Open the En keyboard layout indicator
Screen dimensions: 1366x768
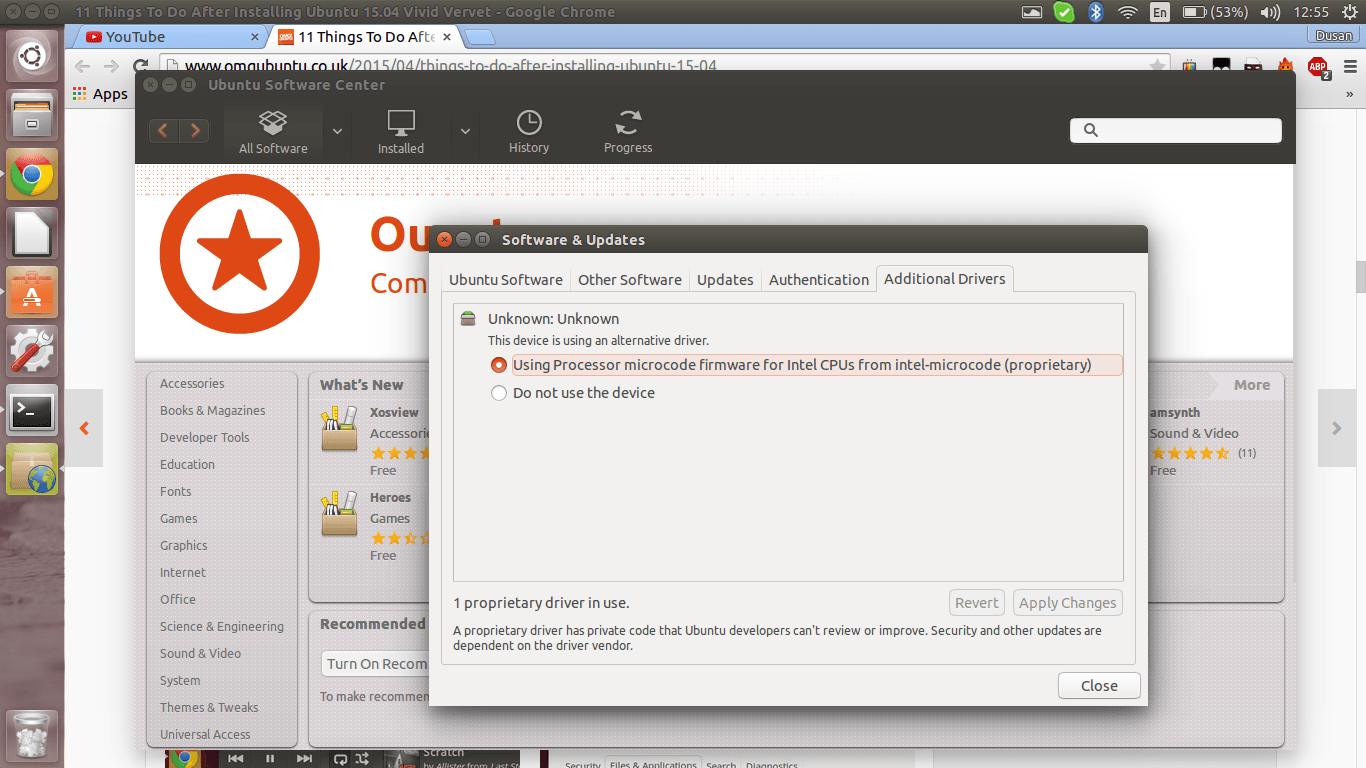tap(1159, 12)
